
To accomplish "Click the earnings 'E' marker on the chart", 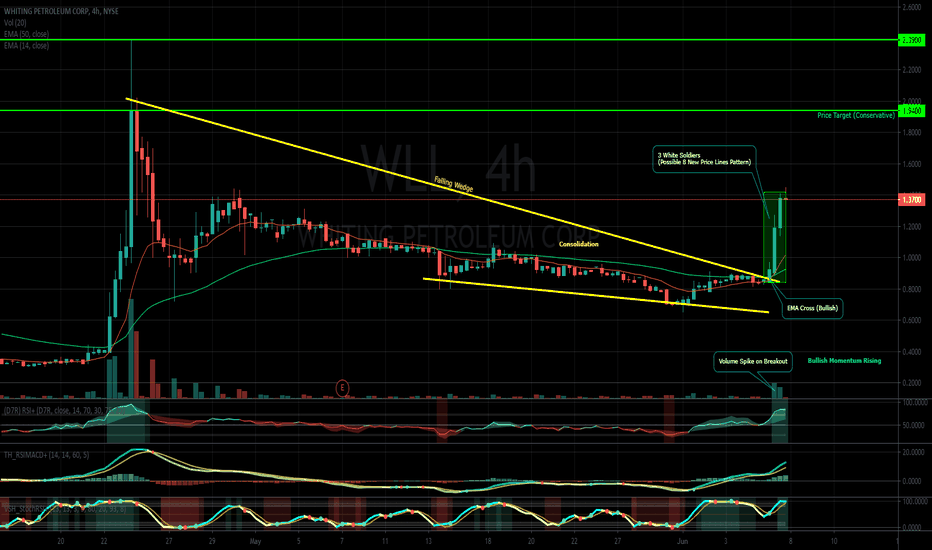I will 342,389.
